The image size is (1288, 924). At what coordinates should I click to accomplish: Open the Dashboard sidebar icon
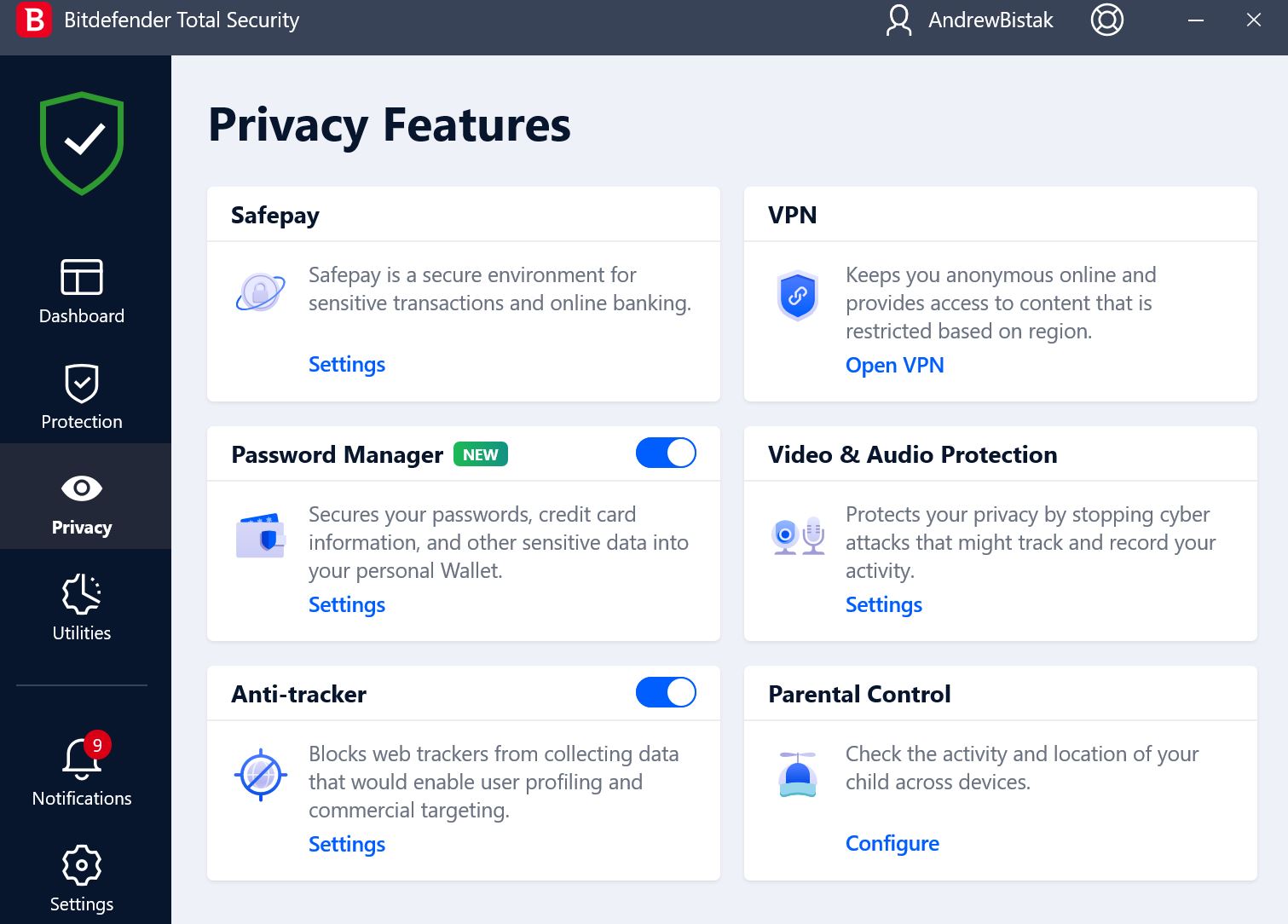pos(82,277)
